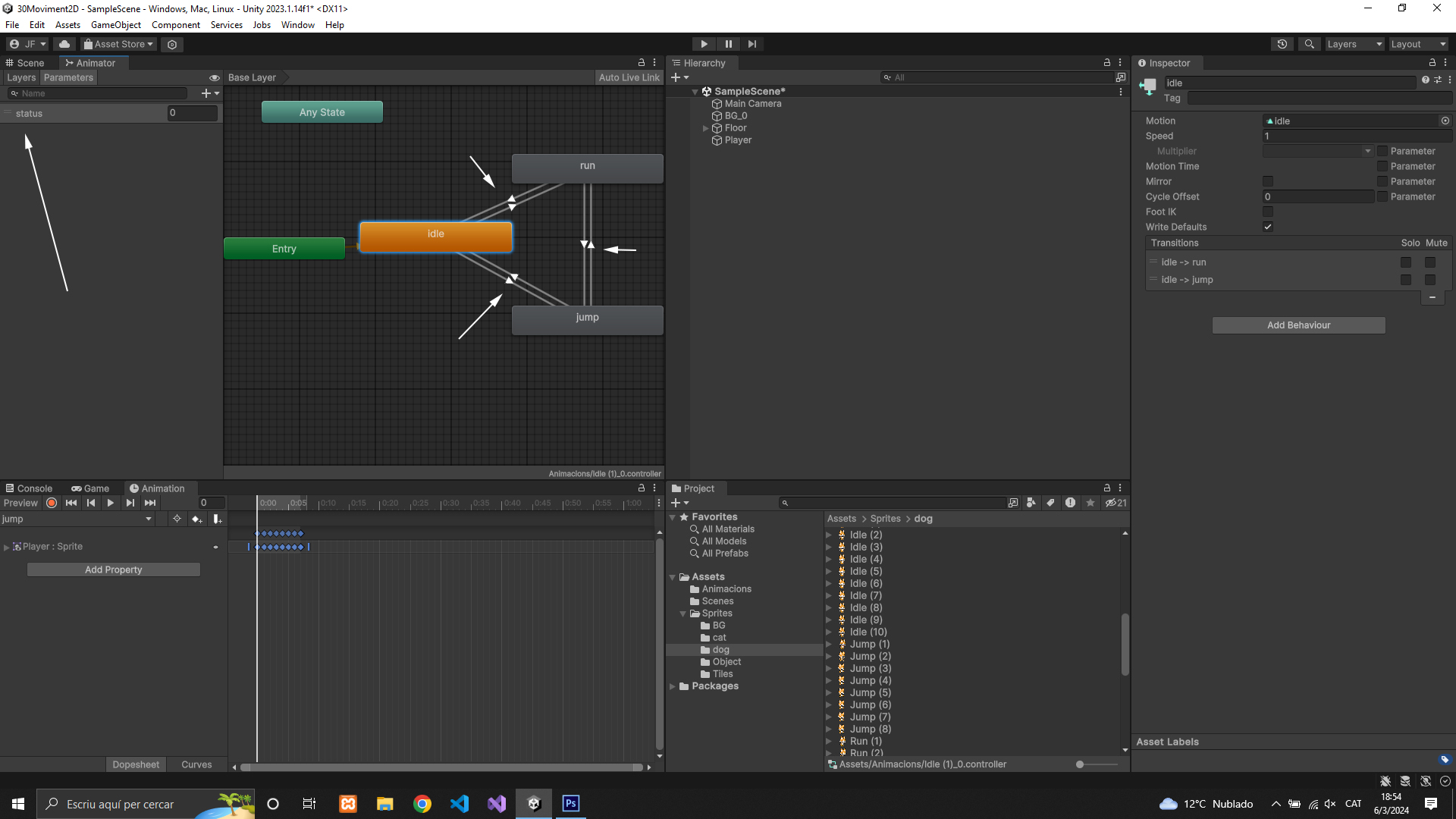Switch to the Console tab
This screenshot has height=819, width=1456.
pos(29,488)
